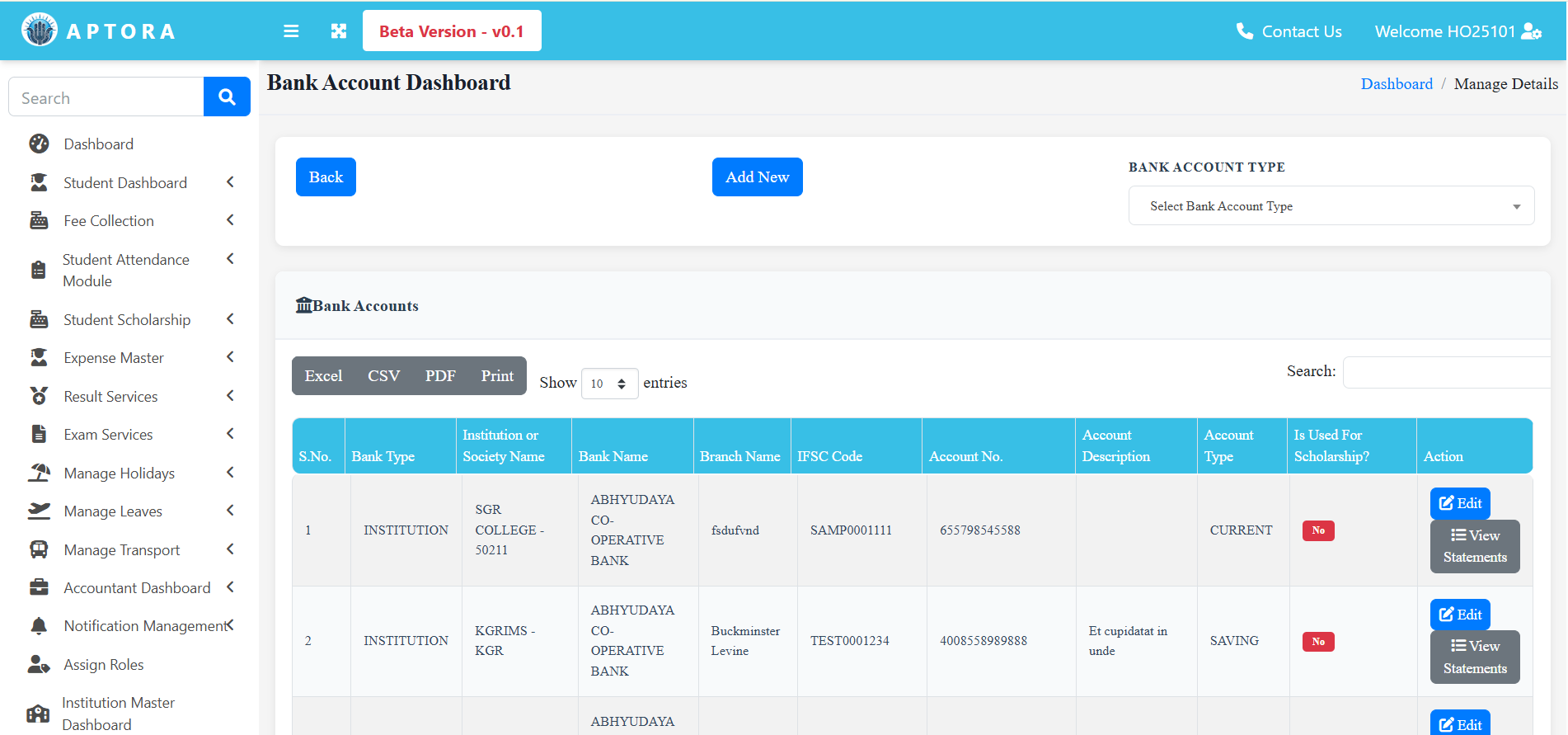Click the Contact Us phone icon
Screen dimensions: 1568x735
coord(1245,31)
